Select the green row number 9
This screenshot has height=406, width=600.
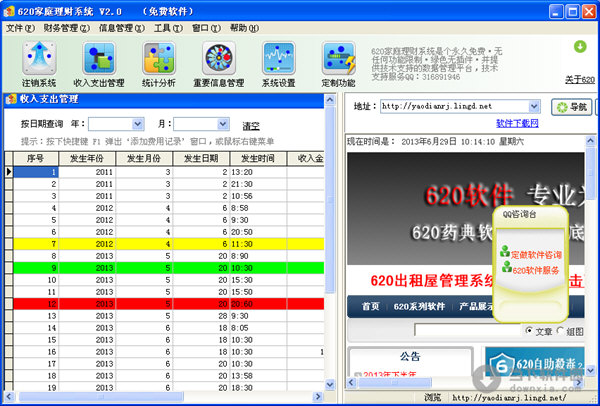(x=168, y=268)
